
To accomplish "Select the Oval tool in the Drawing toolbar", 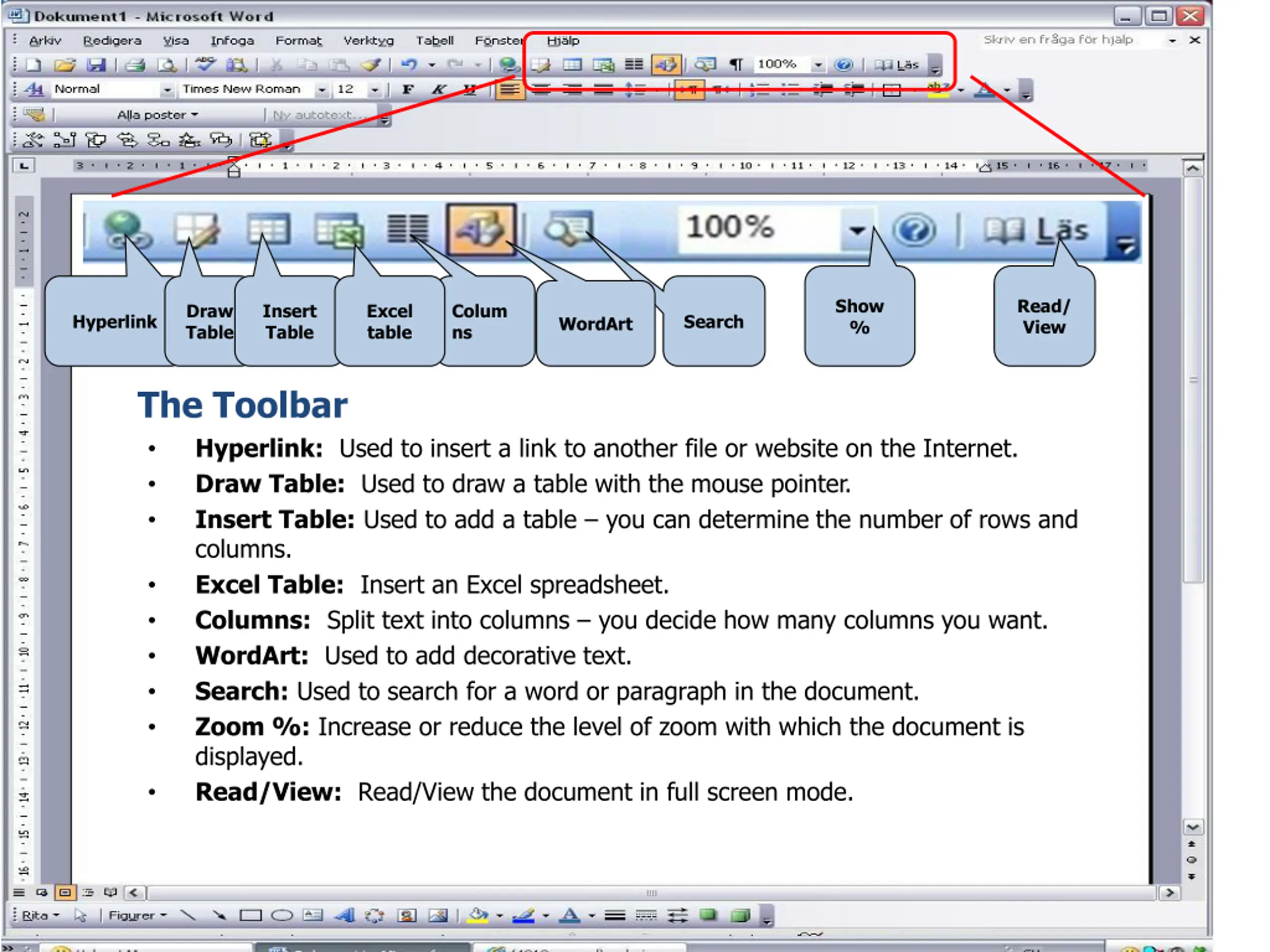I will coord(282,915).
